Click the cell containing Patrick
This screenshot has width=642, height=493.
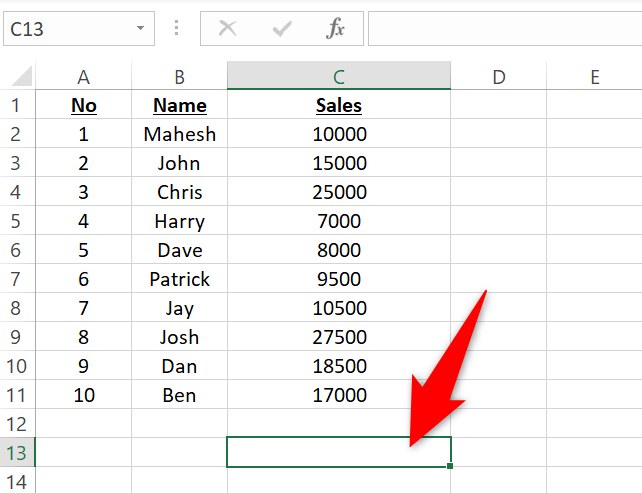pyautogui.click(x=179, y=279)
